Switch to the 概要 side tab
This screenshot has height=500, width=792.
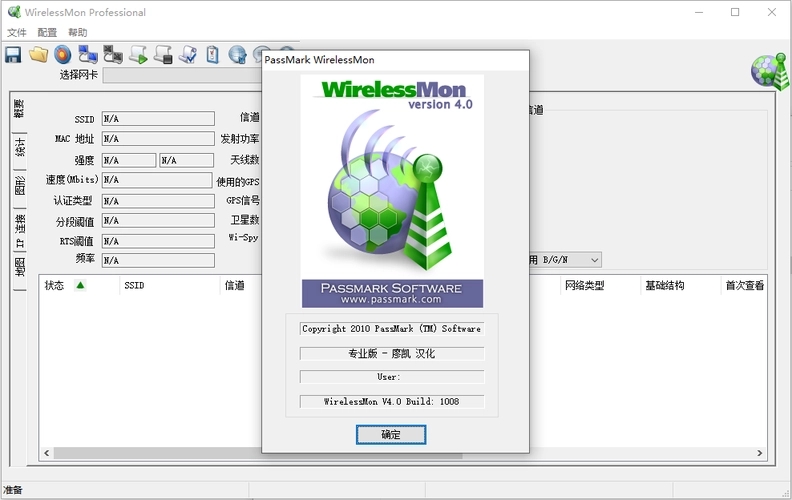pyautogui.click(x=19, y=109)
